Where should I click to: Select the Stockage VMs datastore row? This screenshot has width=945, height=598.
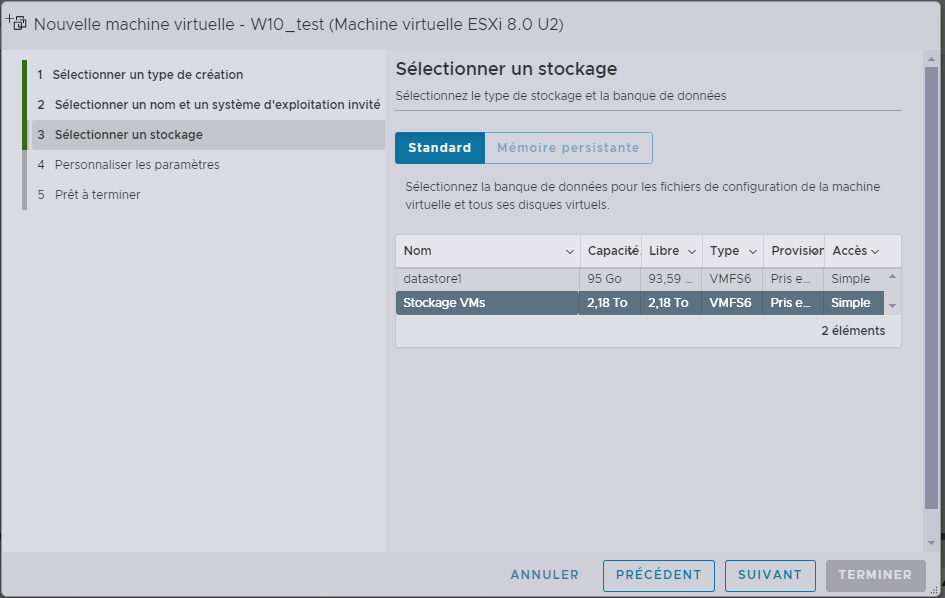(486, 303)
